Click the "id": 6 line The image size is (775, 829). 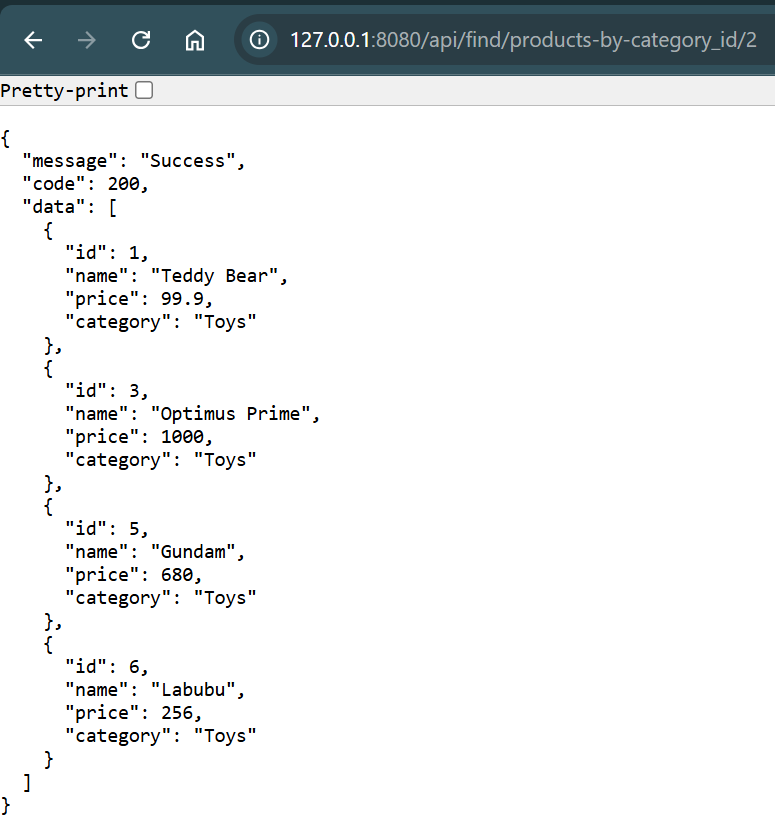107,667
